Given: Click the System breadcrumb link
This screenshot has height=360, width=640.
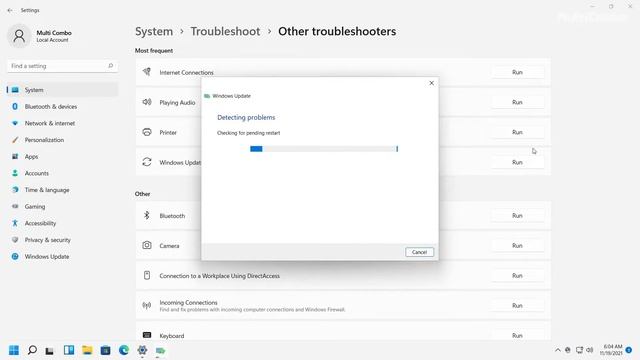Looking at the screenshot, I should coord(154,31).
